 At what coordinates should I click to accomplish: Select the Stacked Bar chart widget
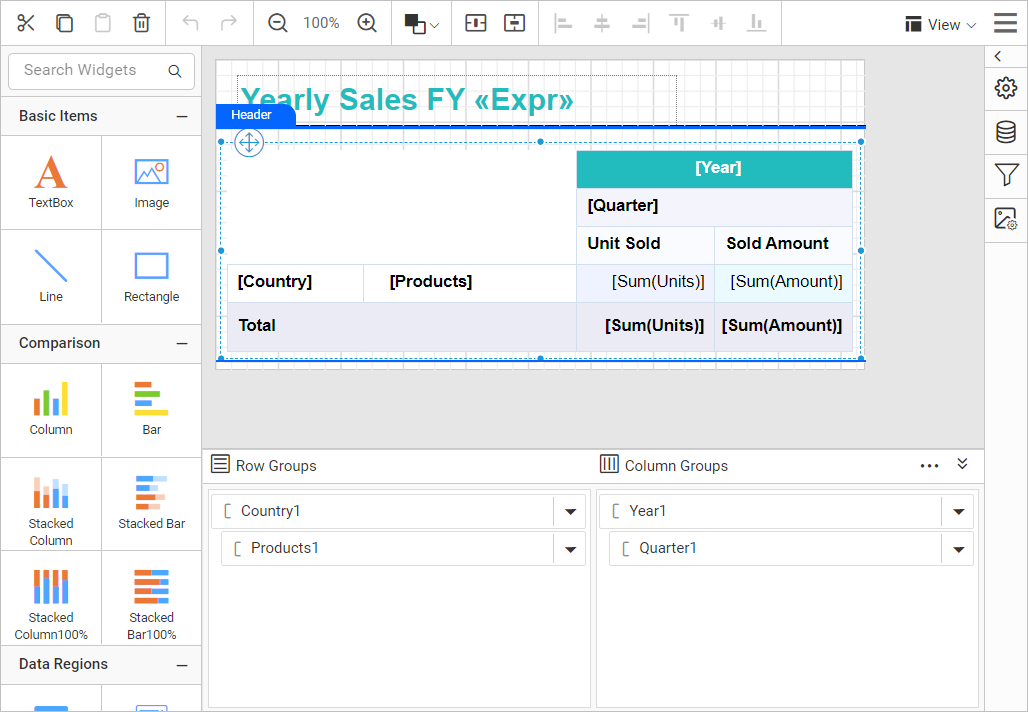pyautogui.click(x=151, y=504)
